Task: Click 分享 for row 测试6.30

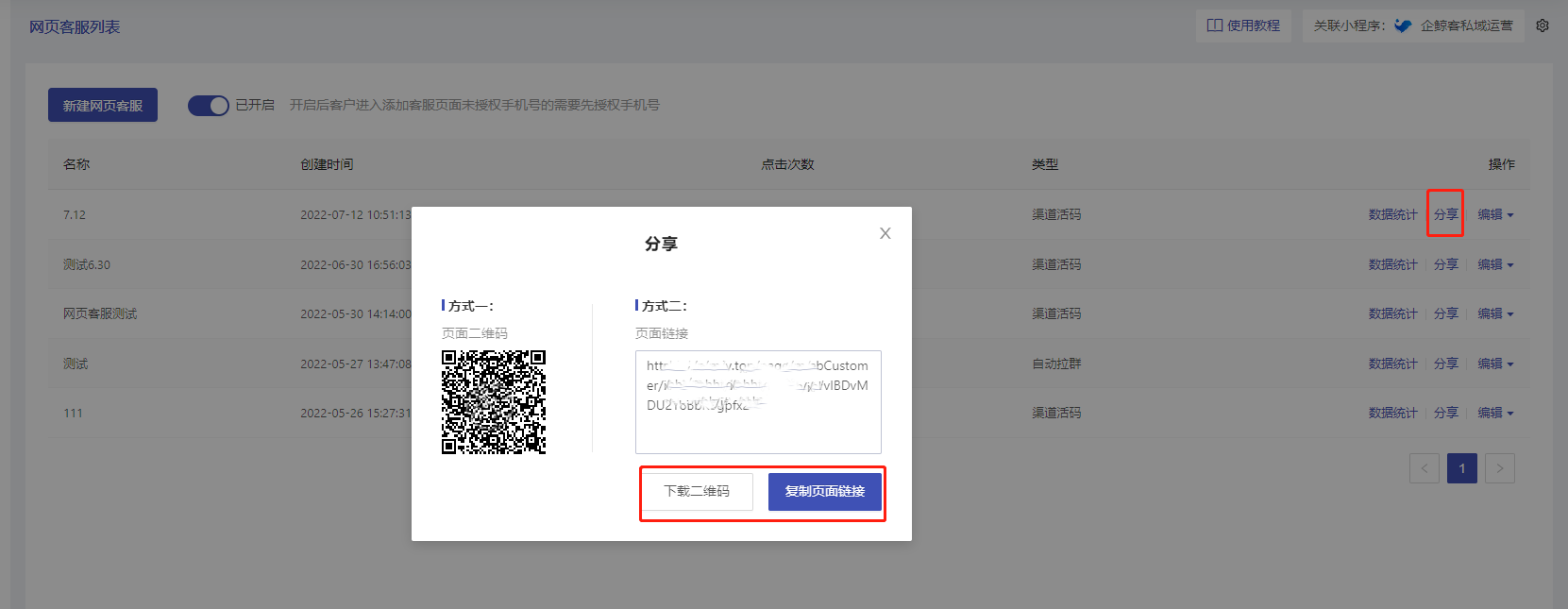Action: [1446, 264]
